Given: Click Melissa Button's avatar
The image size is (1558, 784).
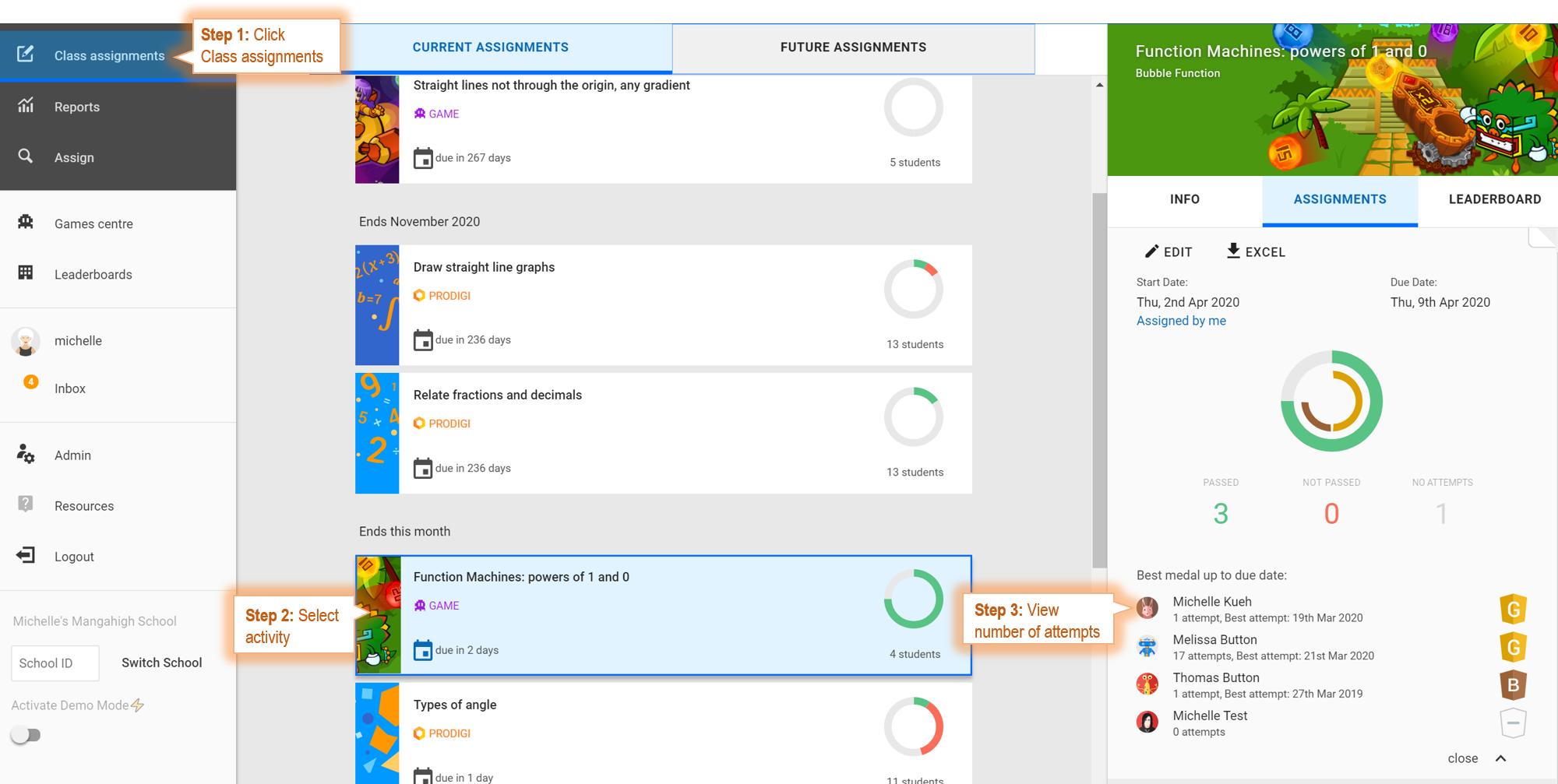Looking at the screenshot, I should pyautogui.click(x=1147, y=646).
